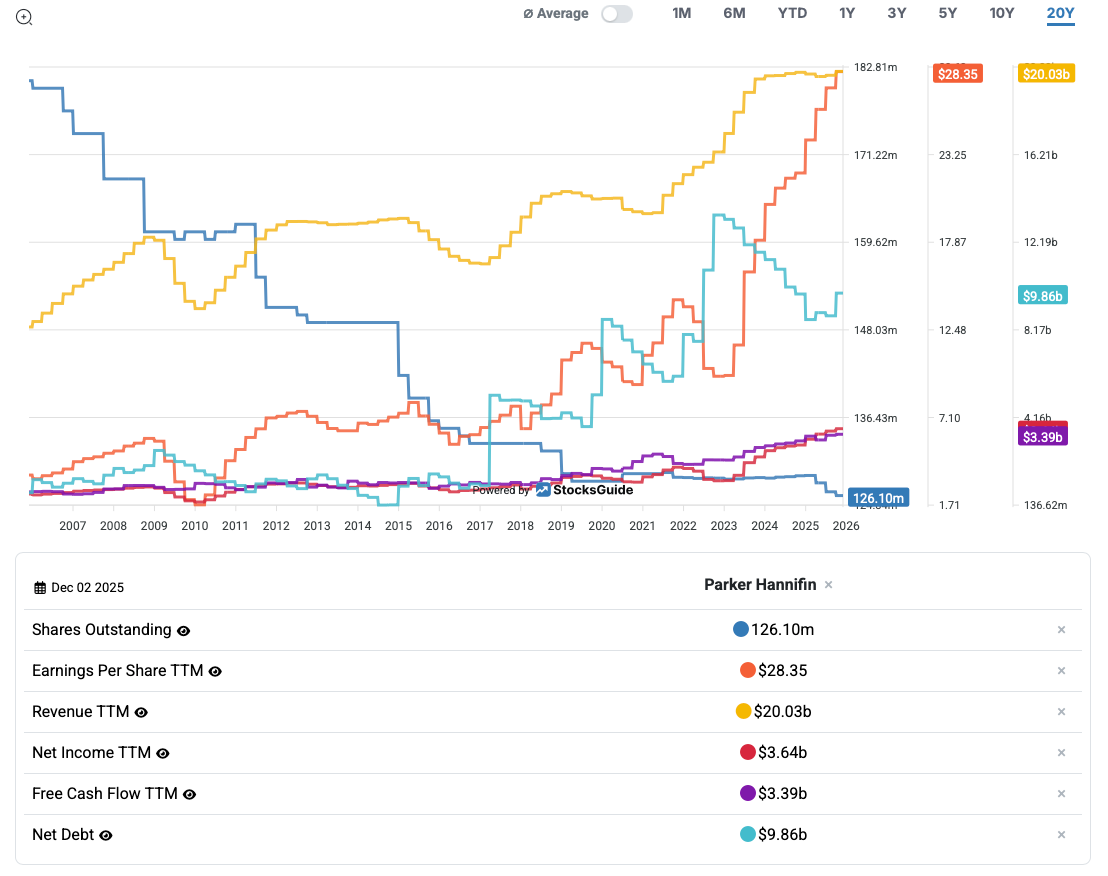Click the $28.35 EPS axis label
1108x876 pixels.
click(x=958, y=74)
